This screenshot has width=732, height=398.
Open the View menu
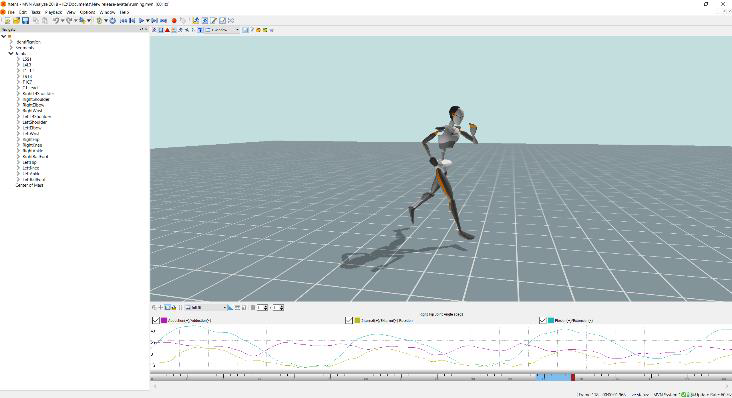[x=71, y=12]
